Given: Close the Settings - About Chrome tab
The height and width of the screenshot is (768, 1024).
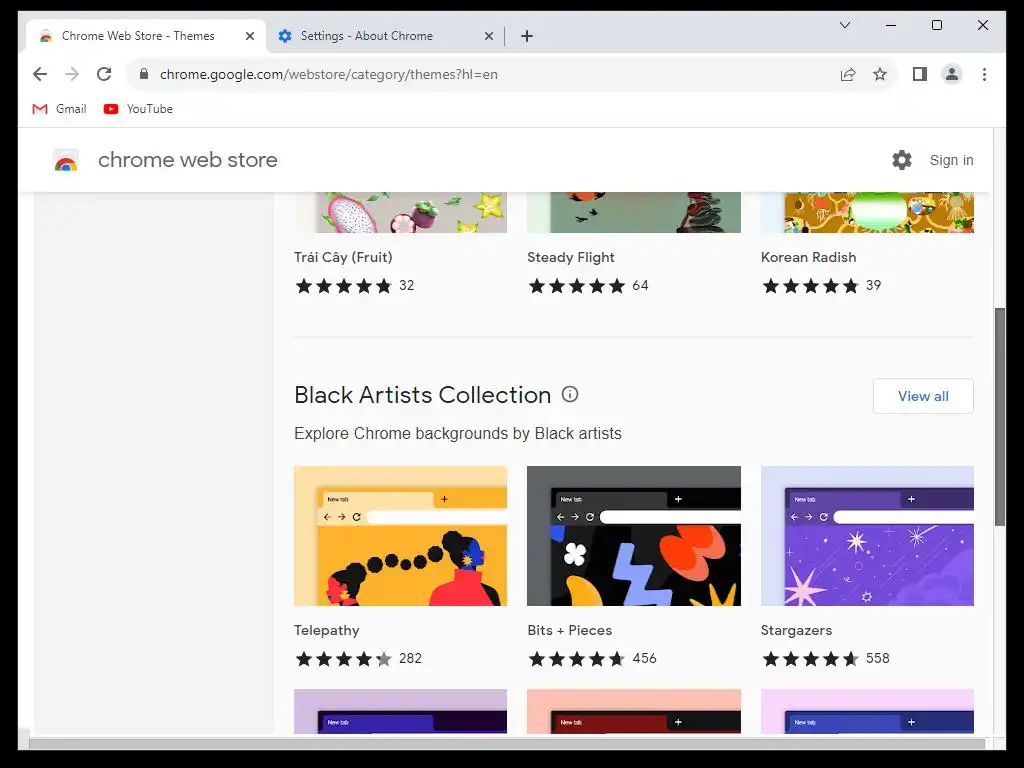Looking at the screenshot, I should pos(488,36).
